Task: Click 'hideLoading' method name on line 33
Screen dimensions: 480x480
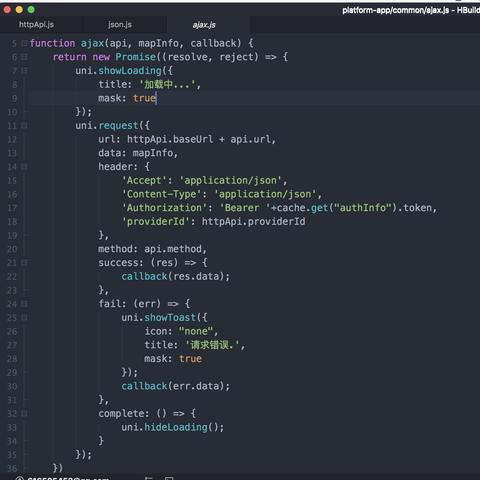Action: click(x=176, y=427)
